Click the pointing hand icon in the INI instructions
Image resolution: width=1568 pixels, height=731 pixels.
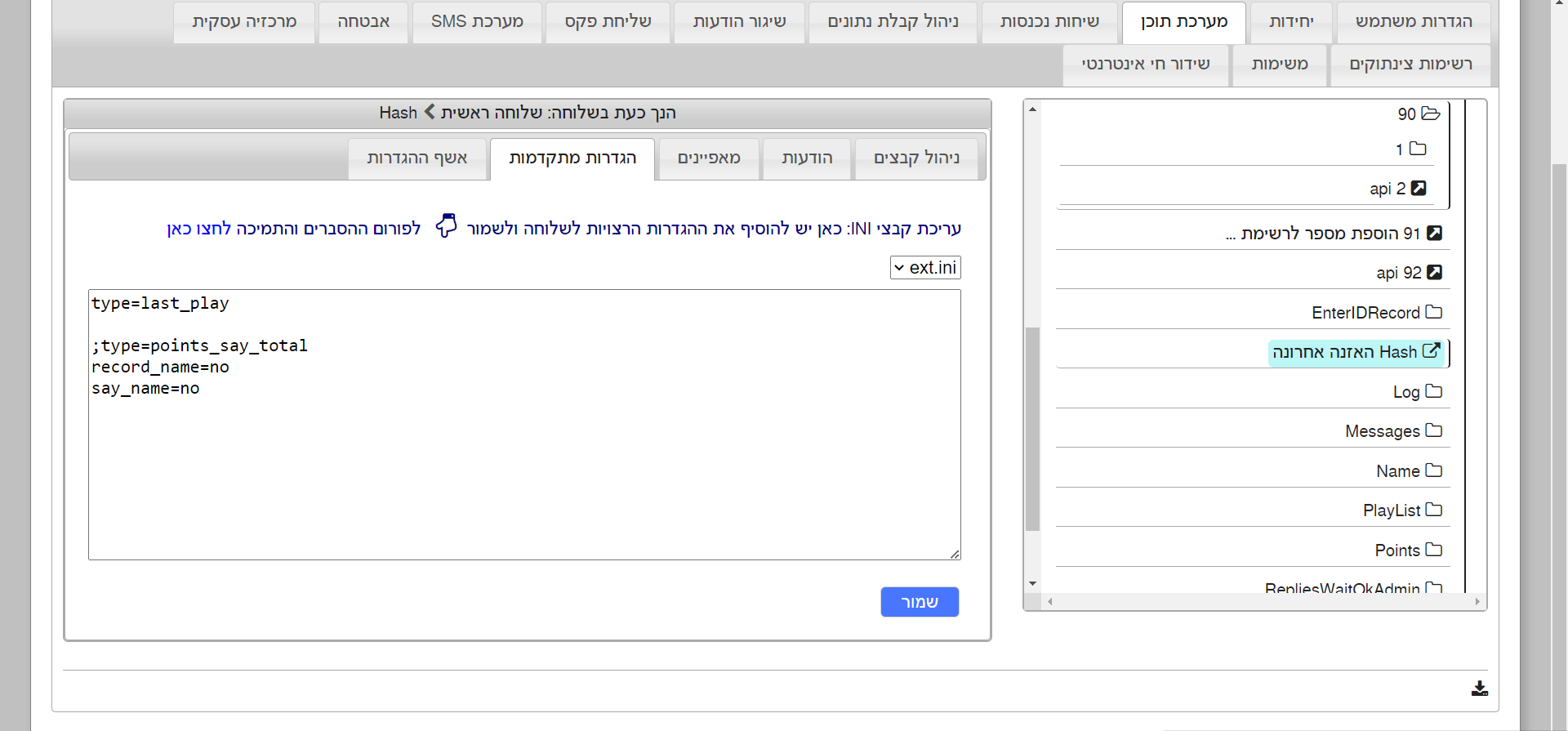pyautogui.click(x=446, y=226)
